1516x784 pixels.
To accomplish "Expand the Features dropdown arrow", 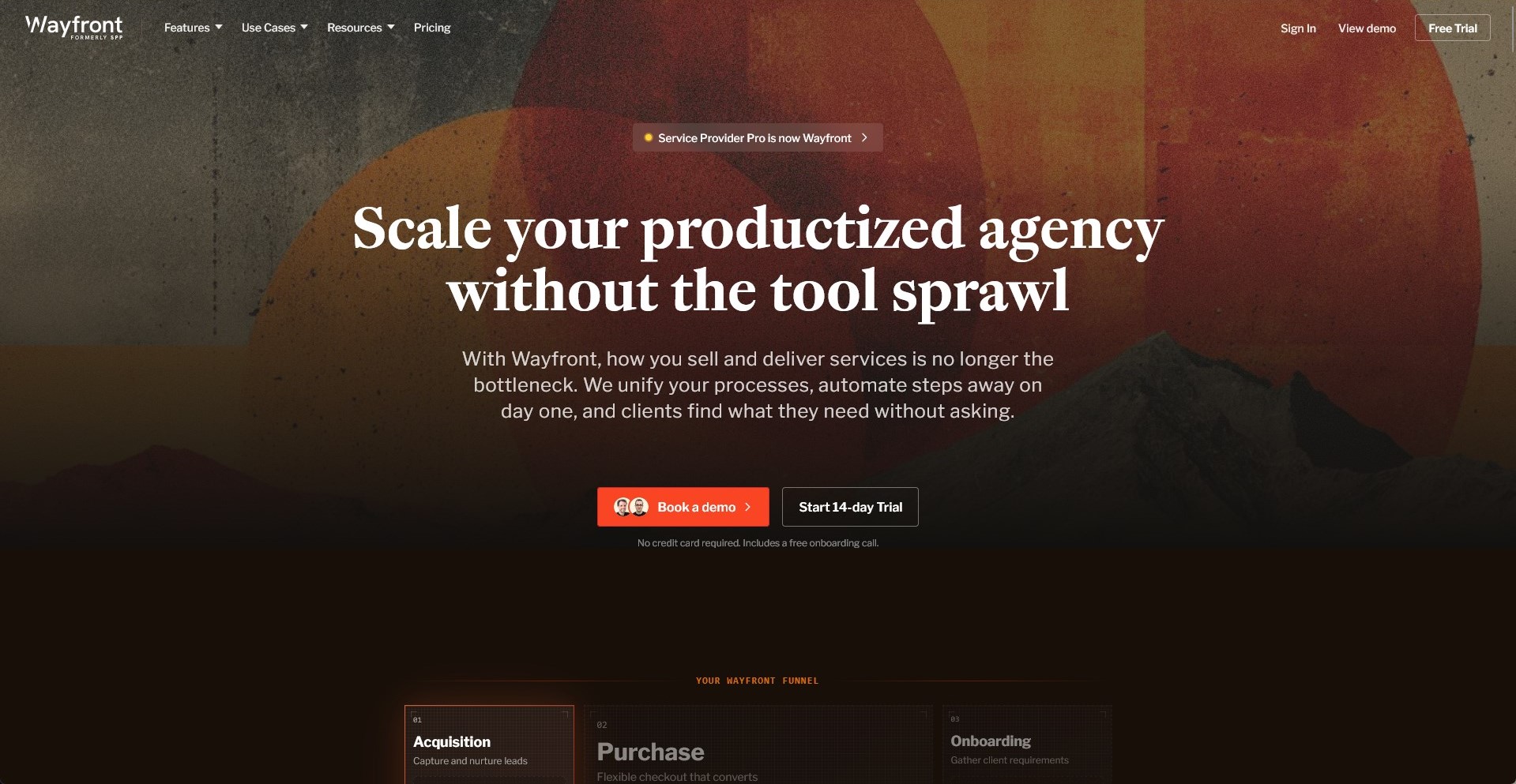I will (x=219, y=28).
